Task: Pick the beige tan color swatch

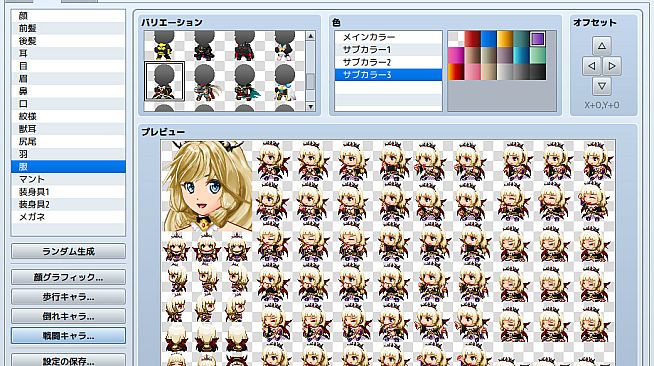Action: (488, 72)
